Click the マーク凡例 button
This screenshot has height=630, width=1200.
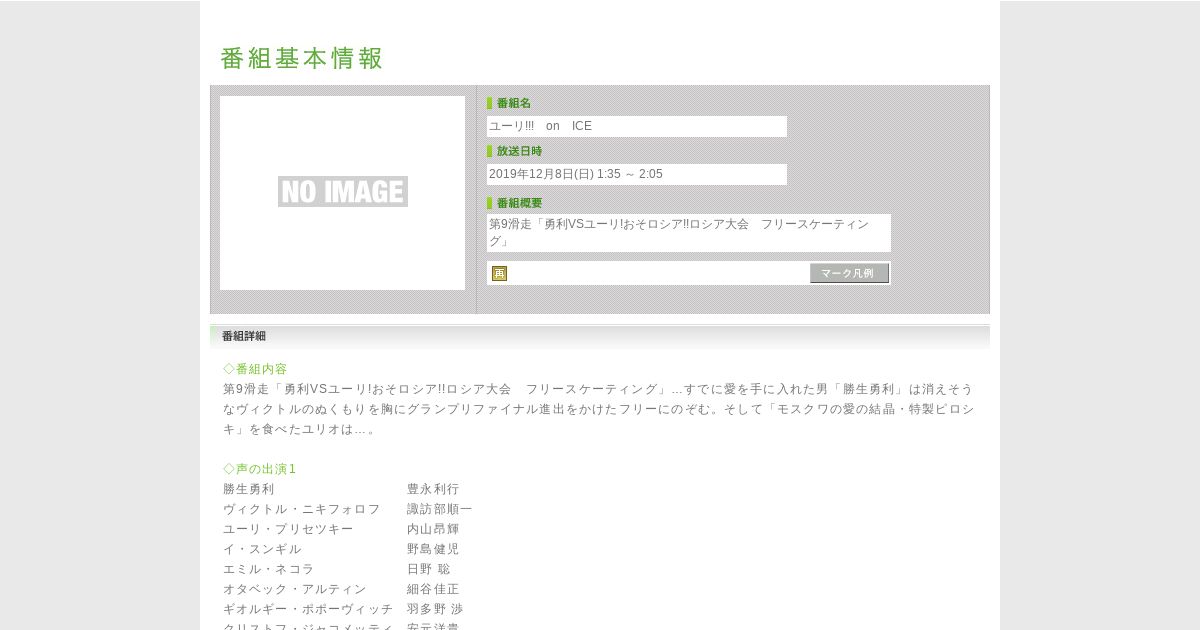[849, 273]
